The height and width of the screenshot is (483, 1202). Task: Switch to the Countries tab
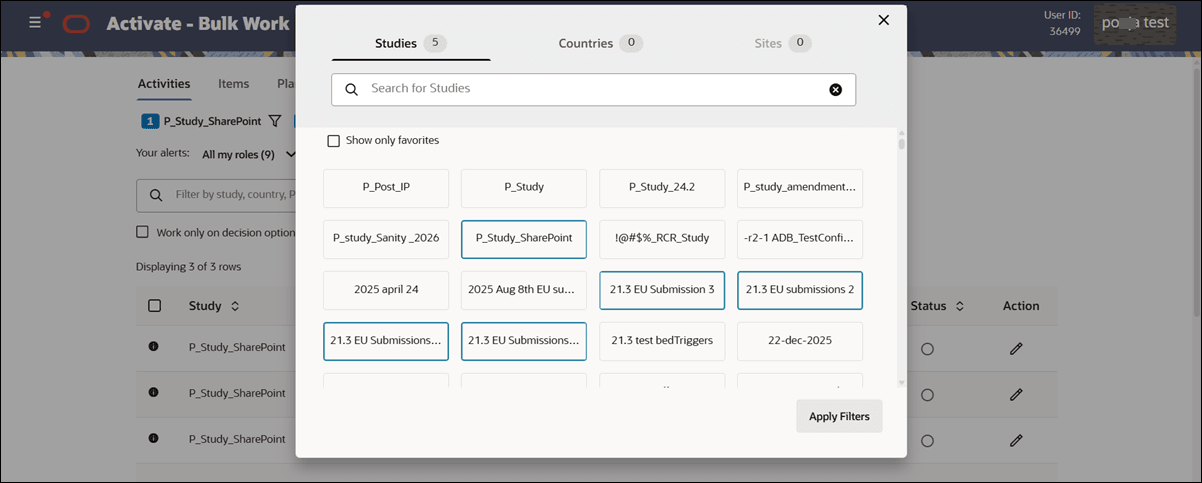point(600,43)
